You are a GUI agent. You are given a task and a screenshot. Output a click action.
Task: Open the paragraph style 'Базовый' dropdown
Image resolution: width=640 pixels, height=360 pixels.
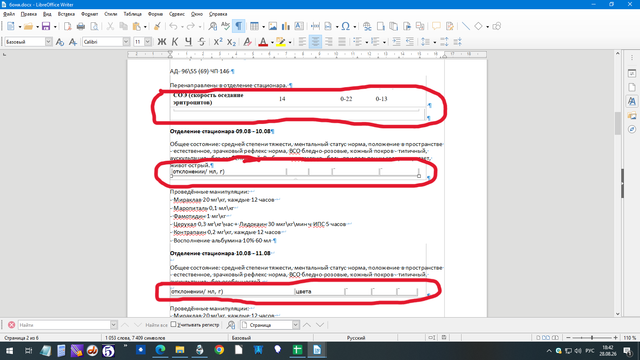coord(49,42)
